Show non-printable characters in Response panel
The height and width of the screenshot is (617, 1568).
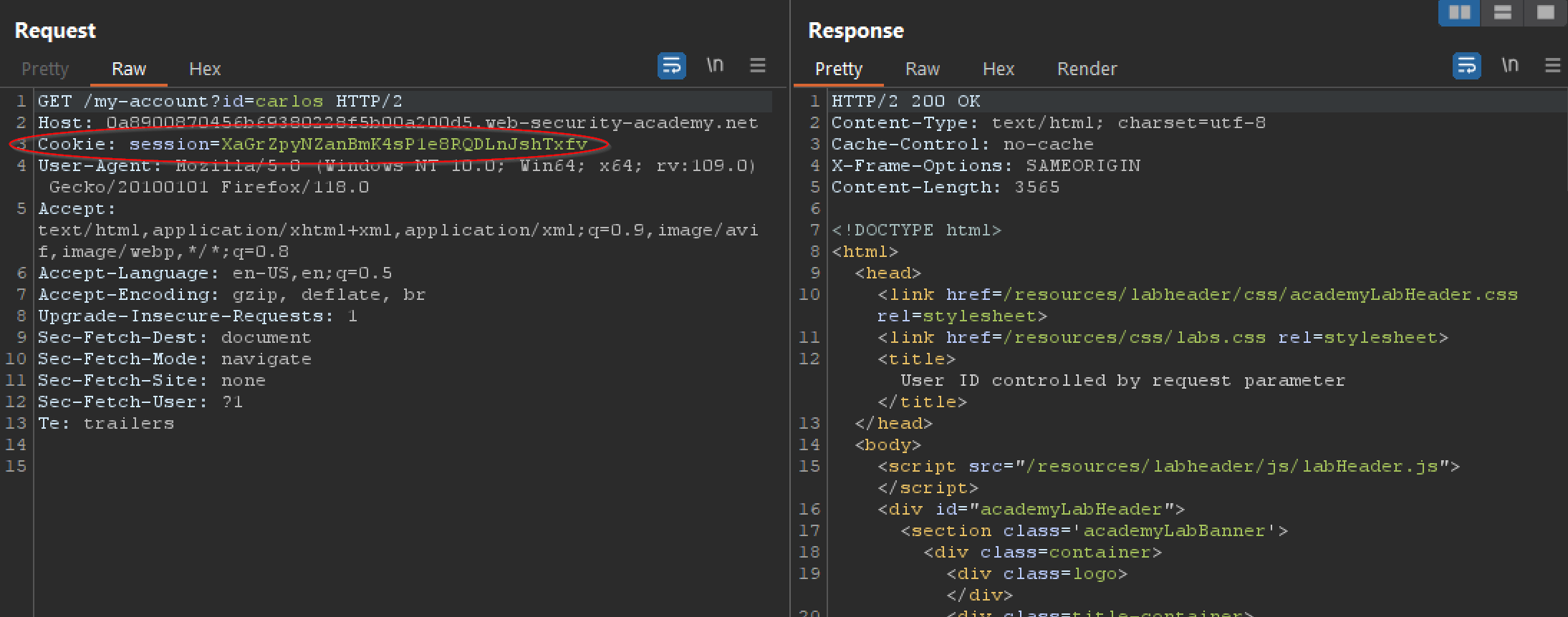coord(1510,66)
